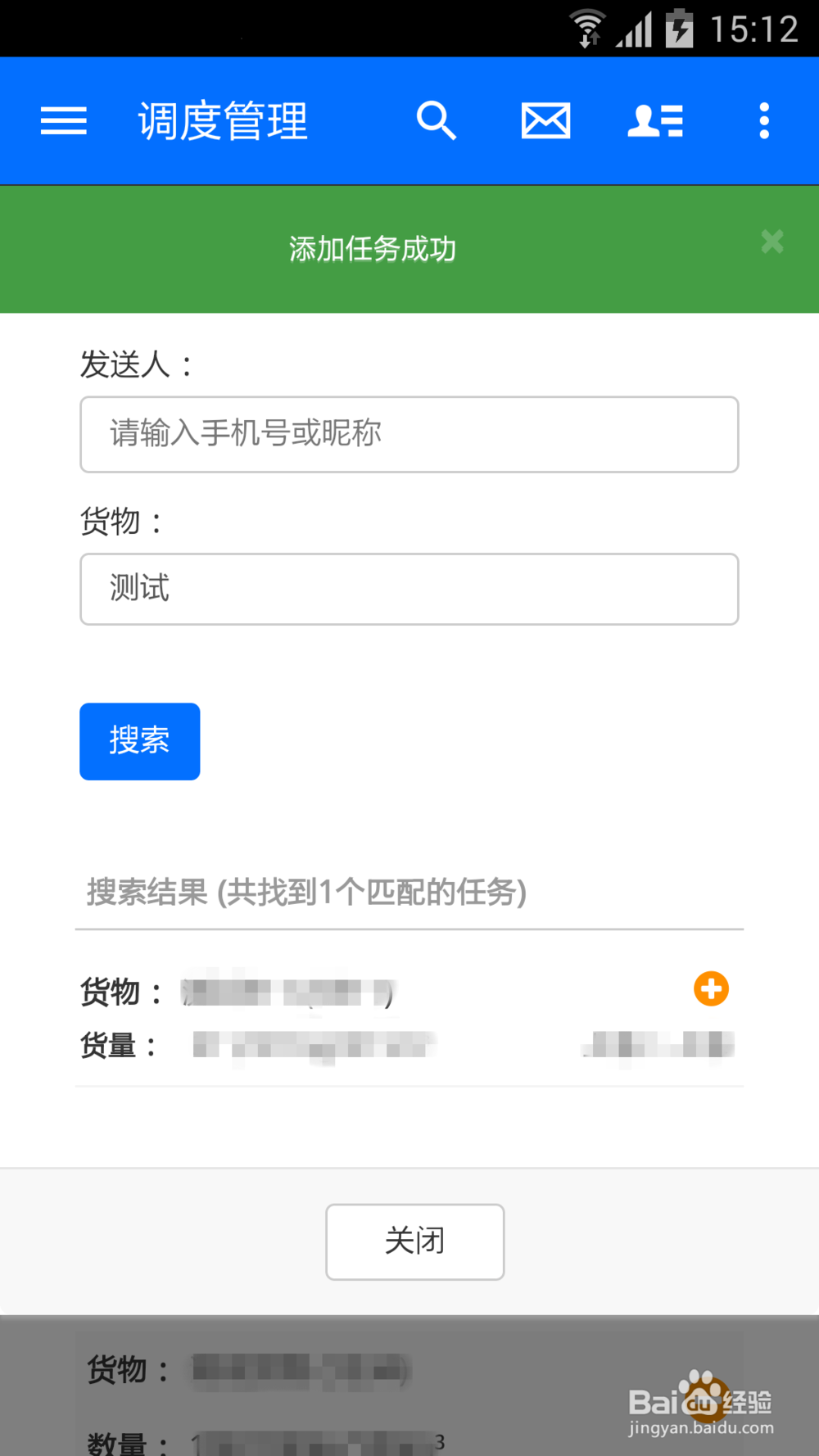This screenshot has width=819, height=1456.
Task: Tap the Wi-Fi status icon
Action: pyautogui.click(x=588, y=29)
